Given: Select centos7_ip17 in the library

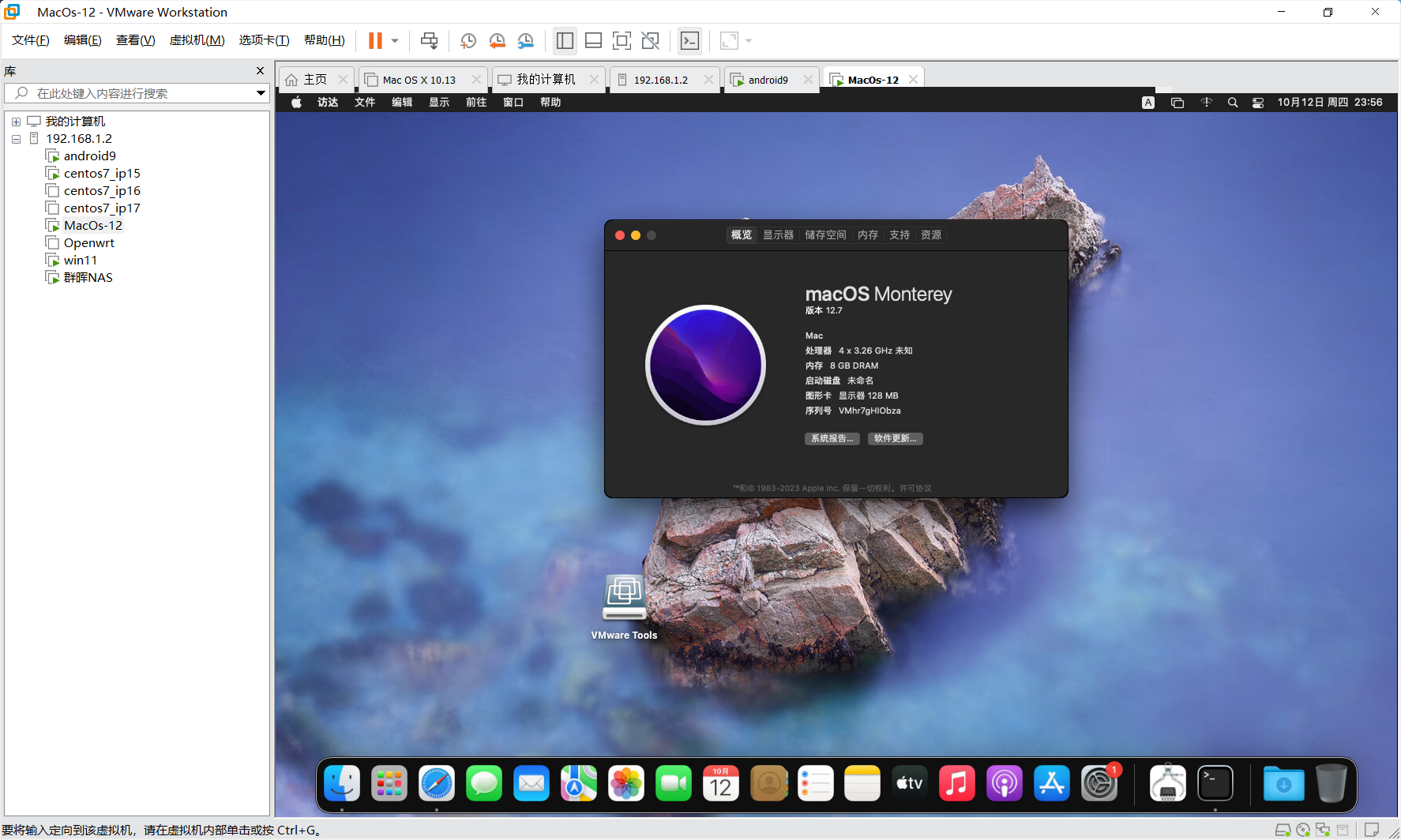Looking at the screenshot, I should 102,208.
